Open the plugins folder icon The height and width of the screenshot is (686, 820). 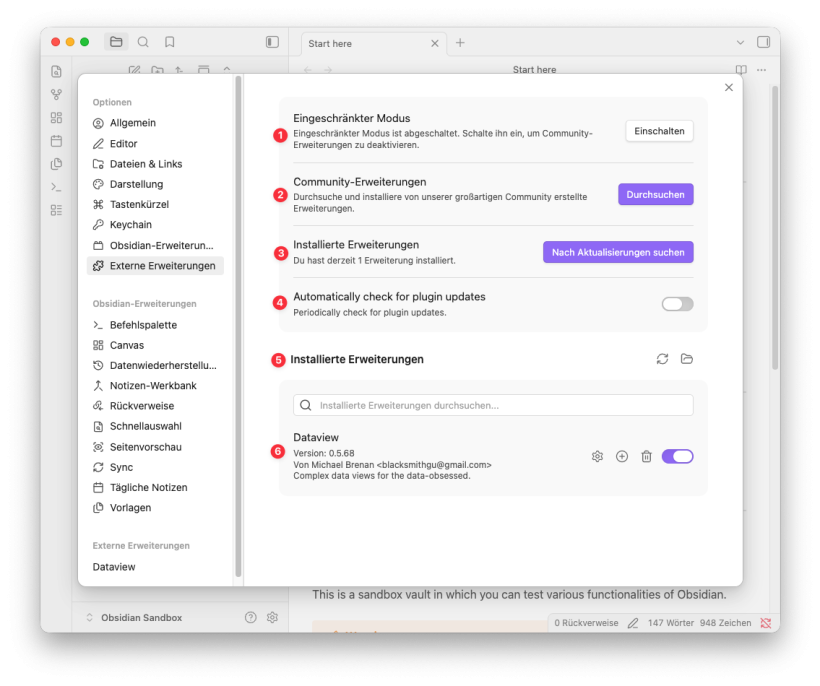687,359
